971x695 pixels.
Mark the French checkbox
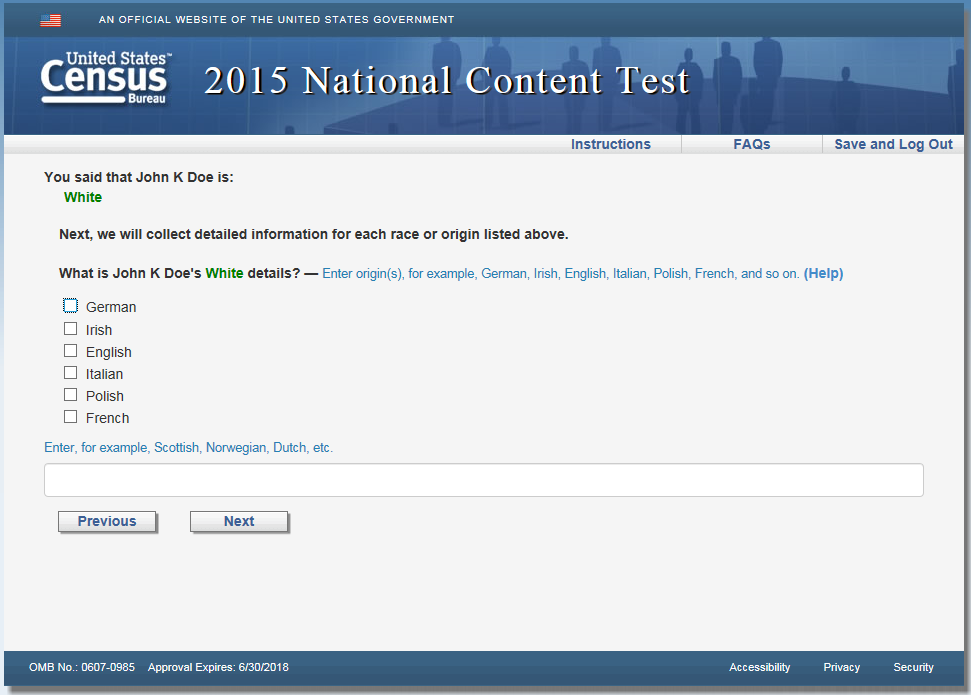[x=71, y=417]
